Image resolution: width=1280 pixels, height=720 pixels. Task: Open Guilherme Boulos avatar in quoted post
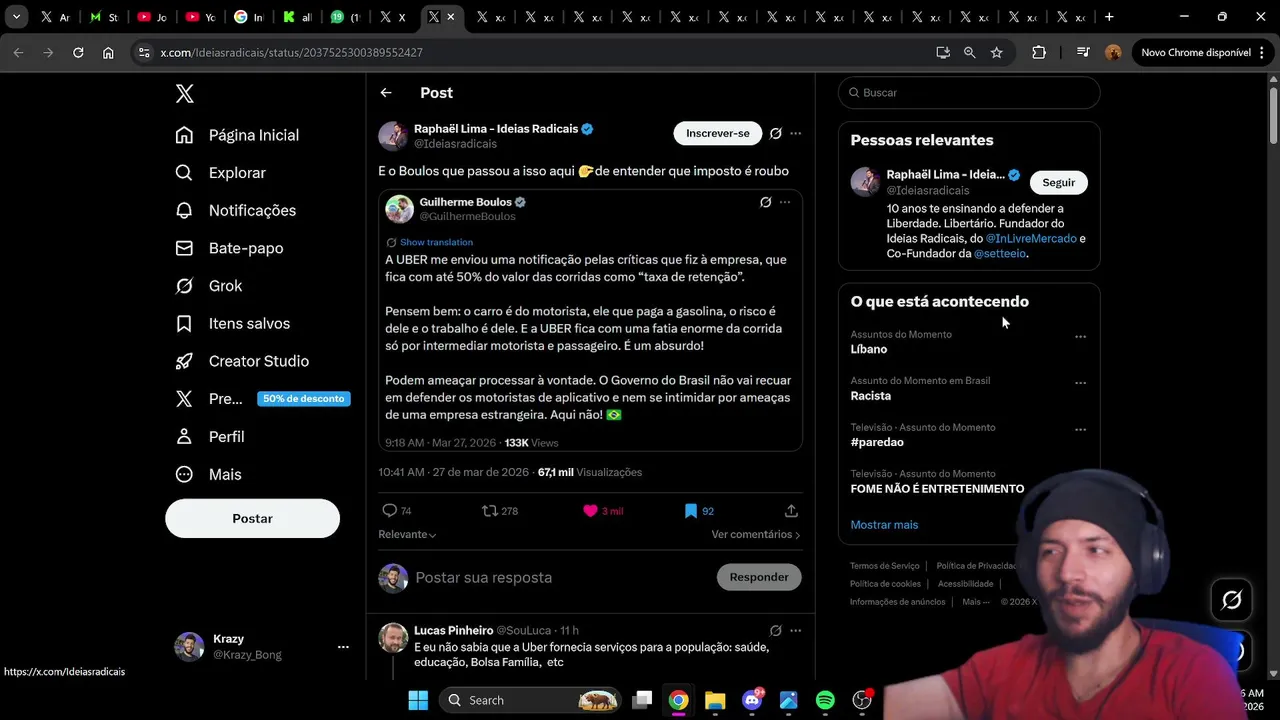400,208
